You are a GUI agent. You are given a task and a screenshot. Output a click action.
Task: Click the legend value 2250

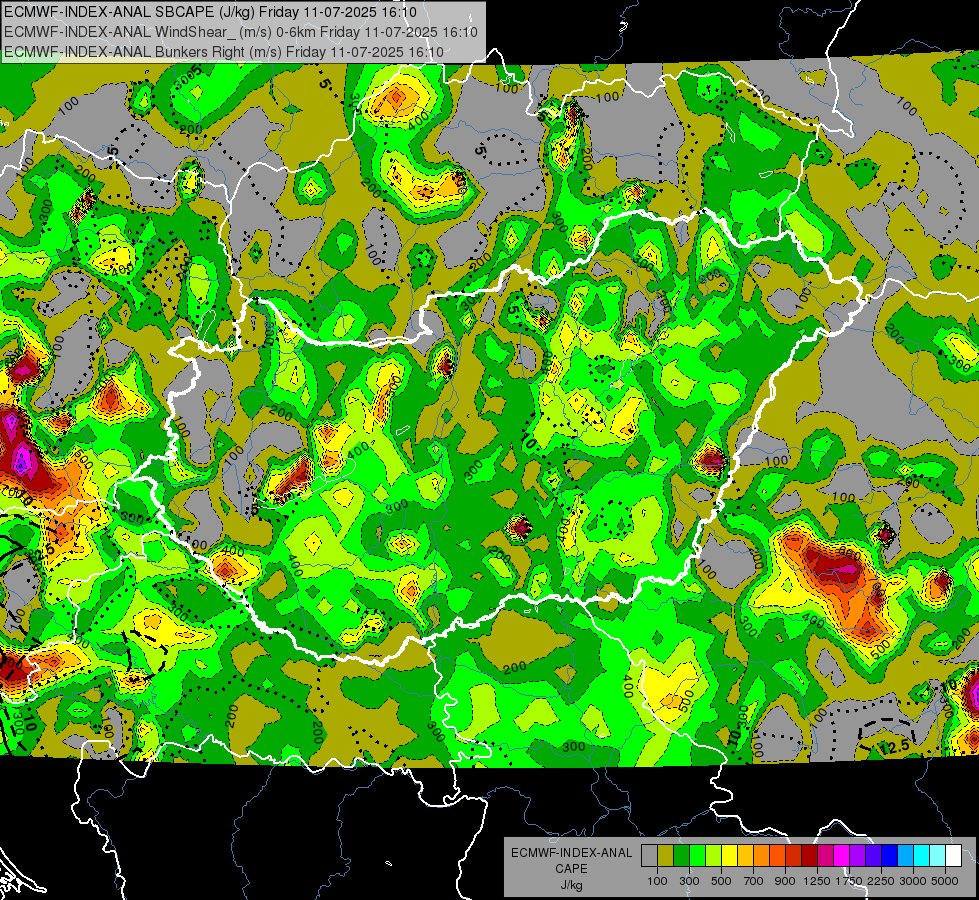tap(881, 881)
